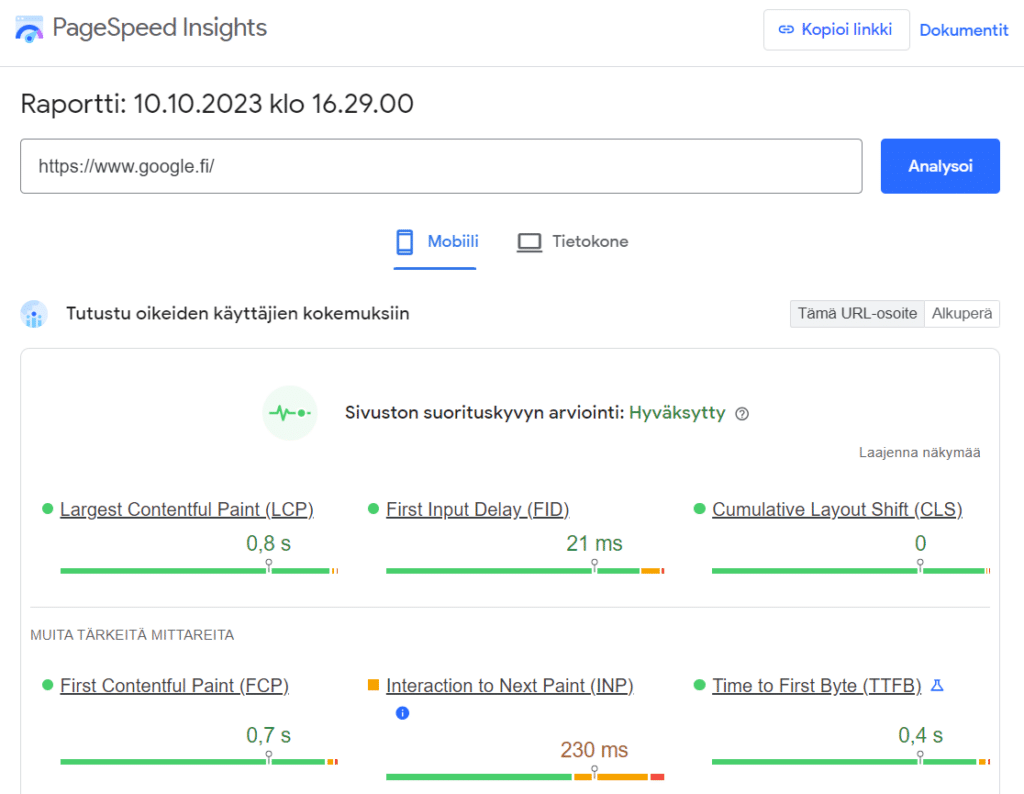Click the green dot beside FID
1024x794 pixels.
click(374, 509)
